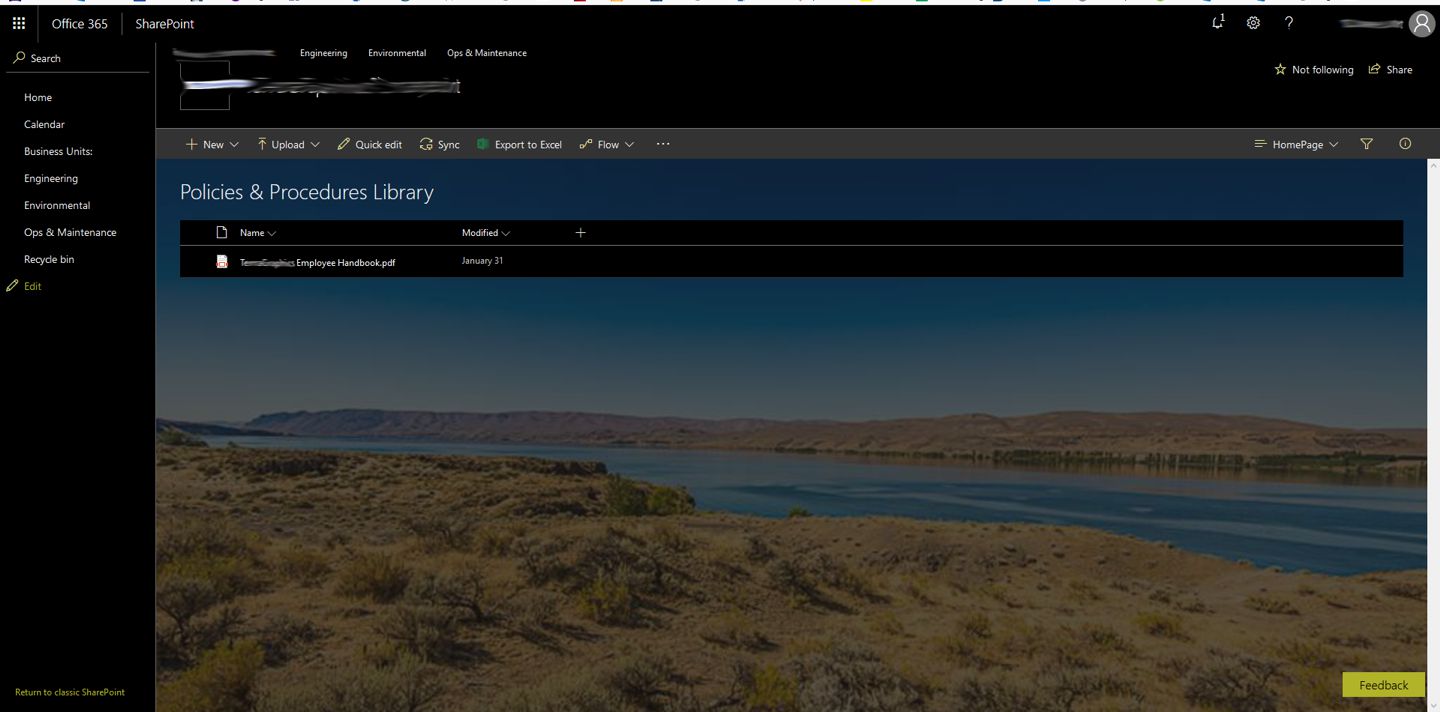
Task: Expand the Flow dropdown chevron
Action: (630, 145)
